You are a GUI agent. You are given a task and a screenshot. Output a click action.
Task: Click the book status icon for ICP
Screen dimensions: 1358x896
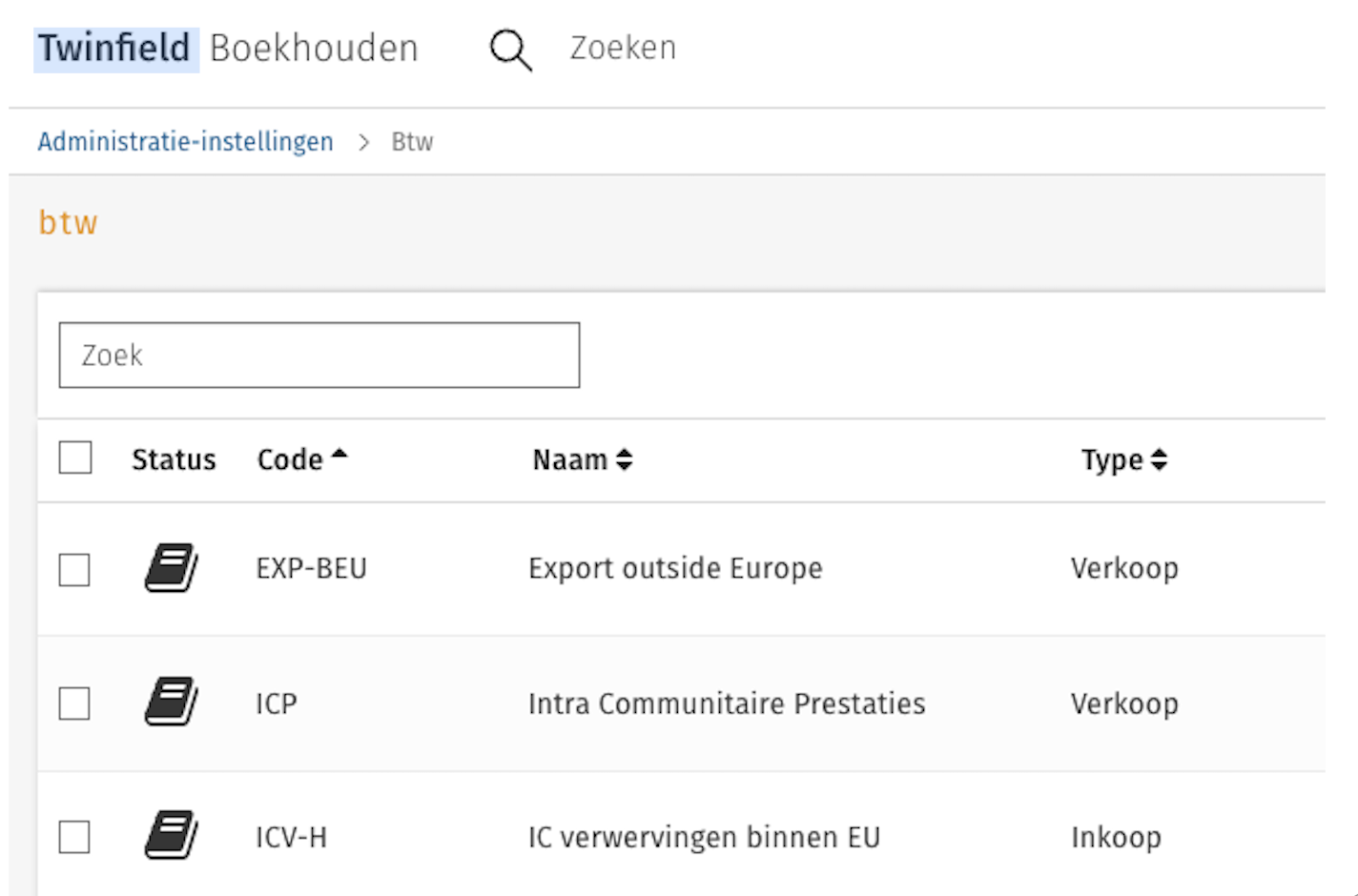pos(172,703)
